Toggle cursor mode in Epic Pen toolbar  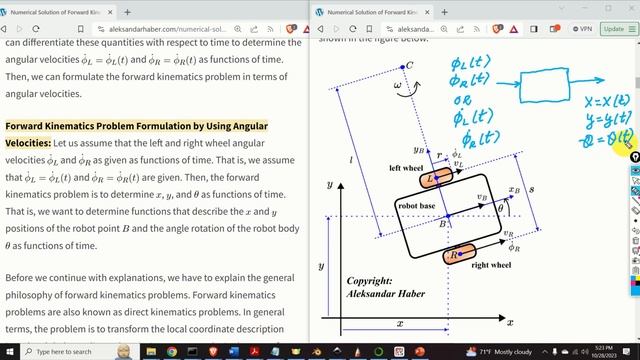click(x=636, y=180)
